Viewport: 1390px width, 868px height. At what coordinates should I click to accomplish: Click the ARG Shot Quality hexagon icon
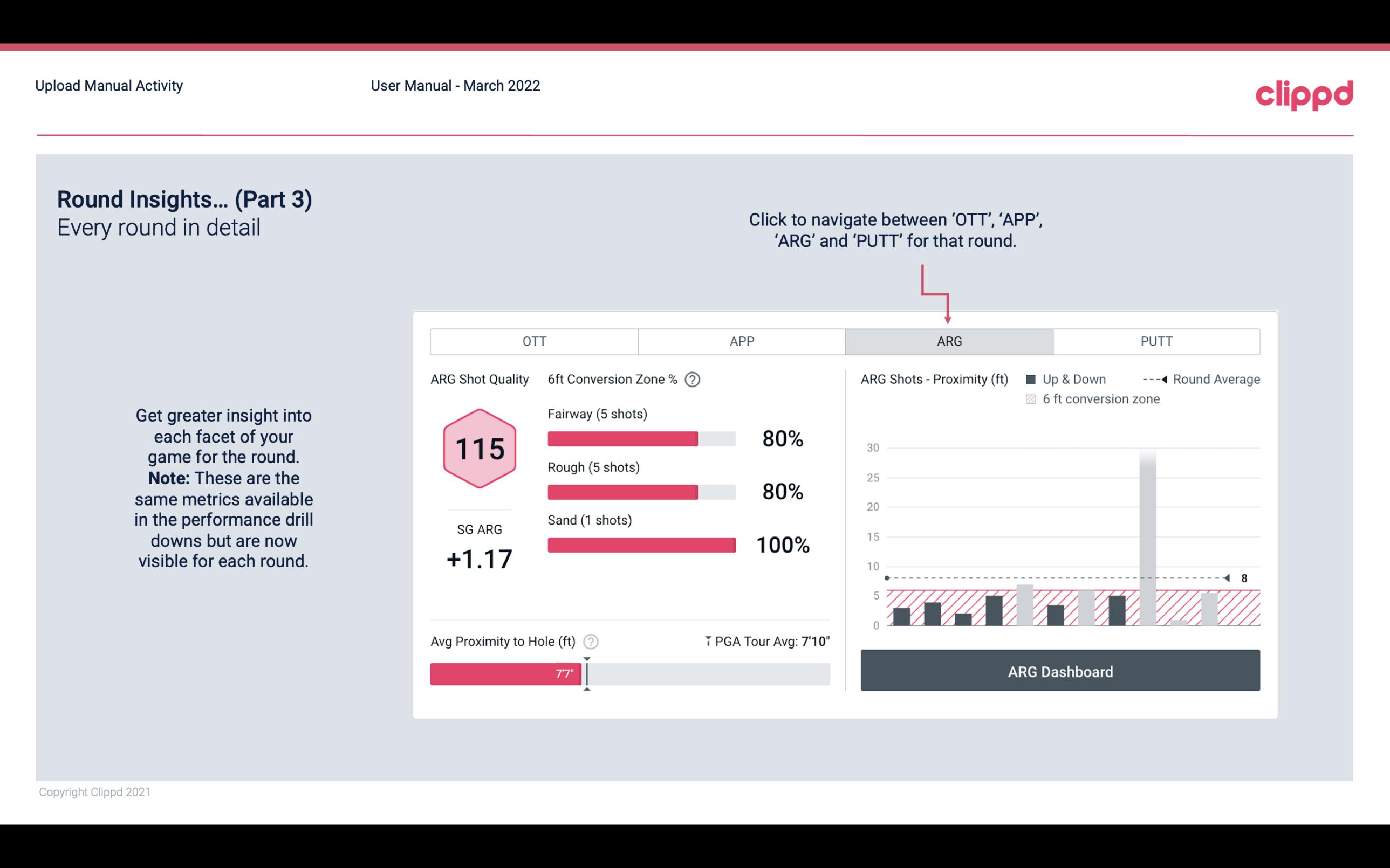coord(480,448)
